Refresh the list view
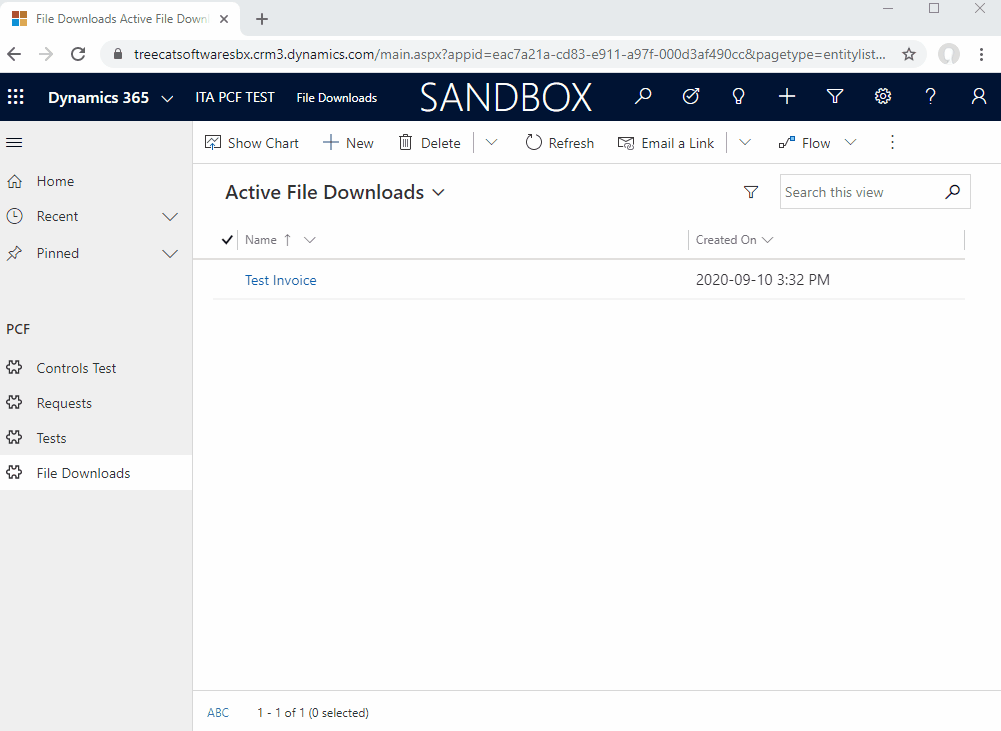1001x731 pixels. 560,143
